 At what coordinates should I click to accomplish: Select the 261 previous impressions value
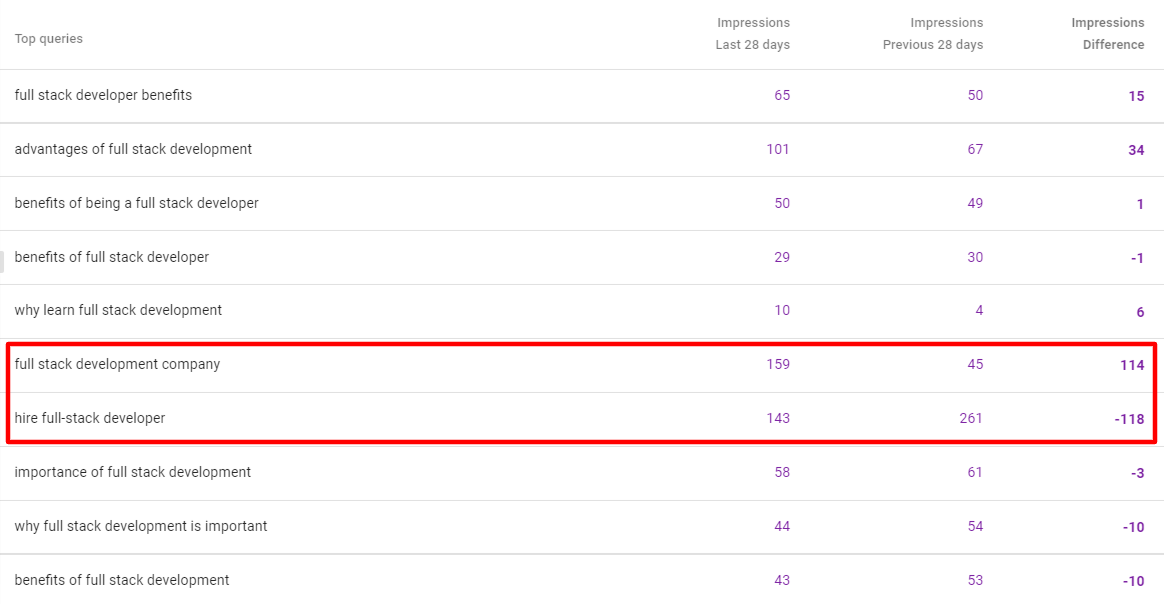970,419
